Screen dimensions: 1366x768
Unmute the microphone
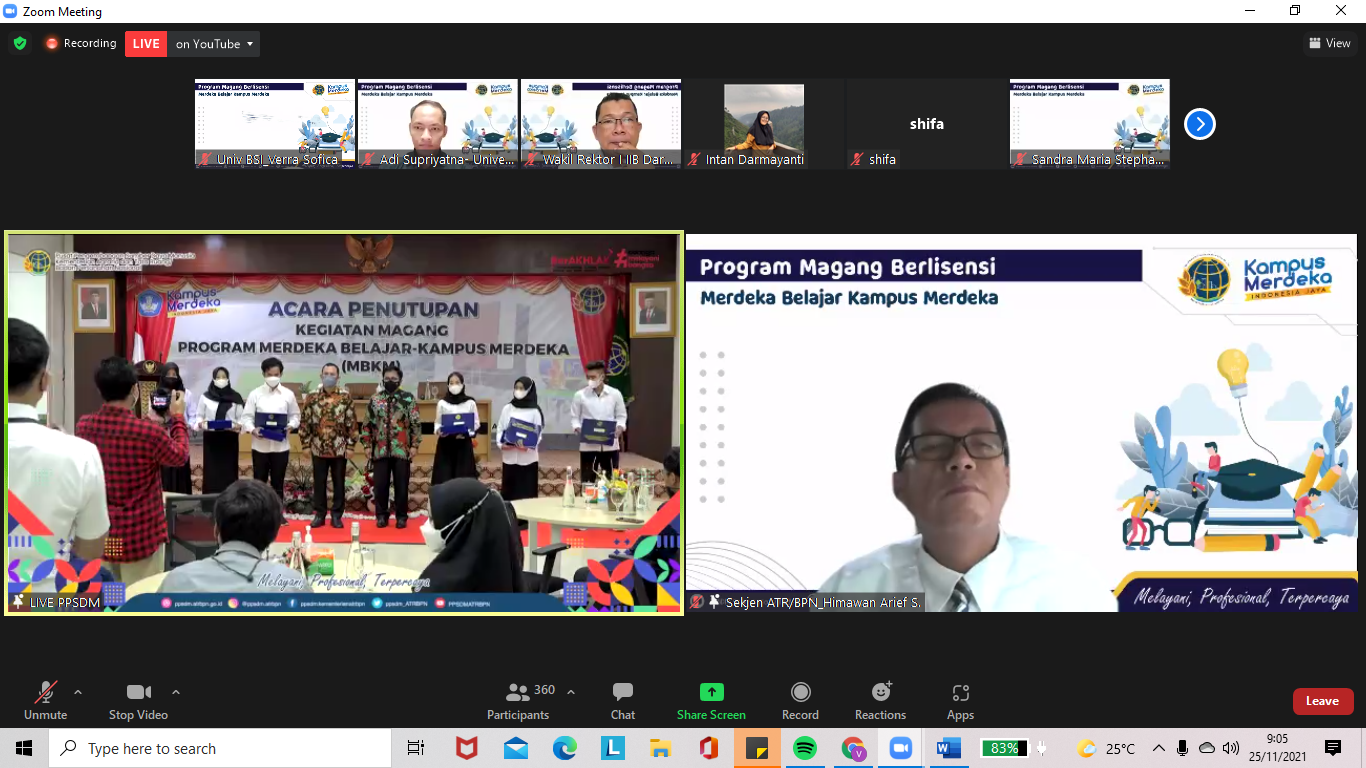click(45, 701)
